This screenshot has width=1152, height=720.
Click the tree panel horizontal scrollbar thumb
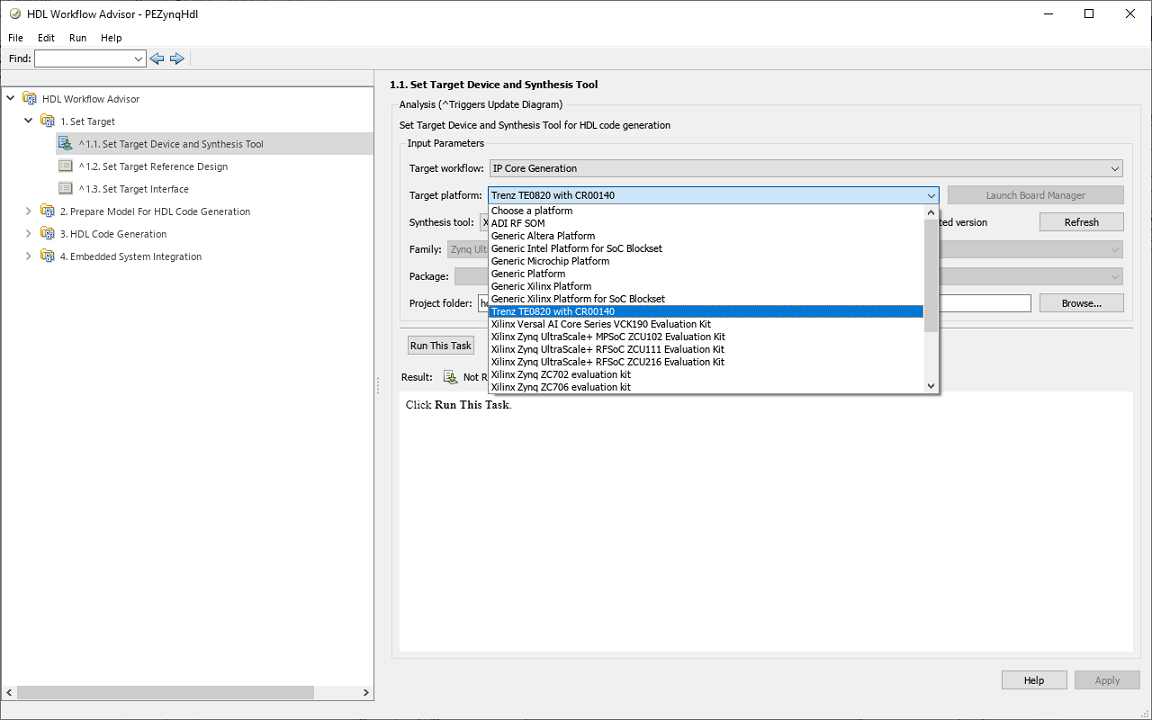pos(165,692)
